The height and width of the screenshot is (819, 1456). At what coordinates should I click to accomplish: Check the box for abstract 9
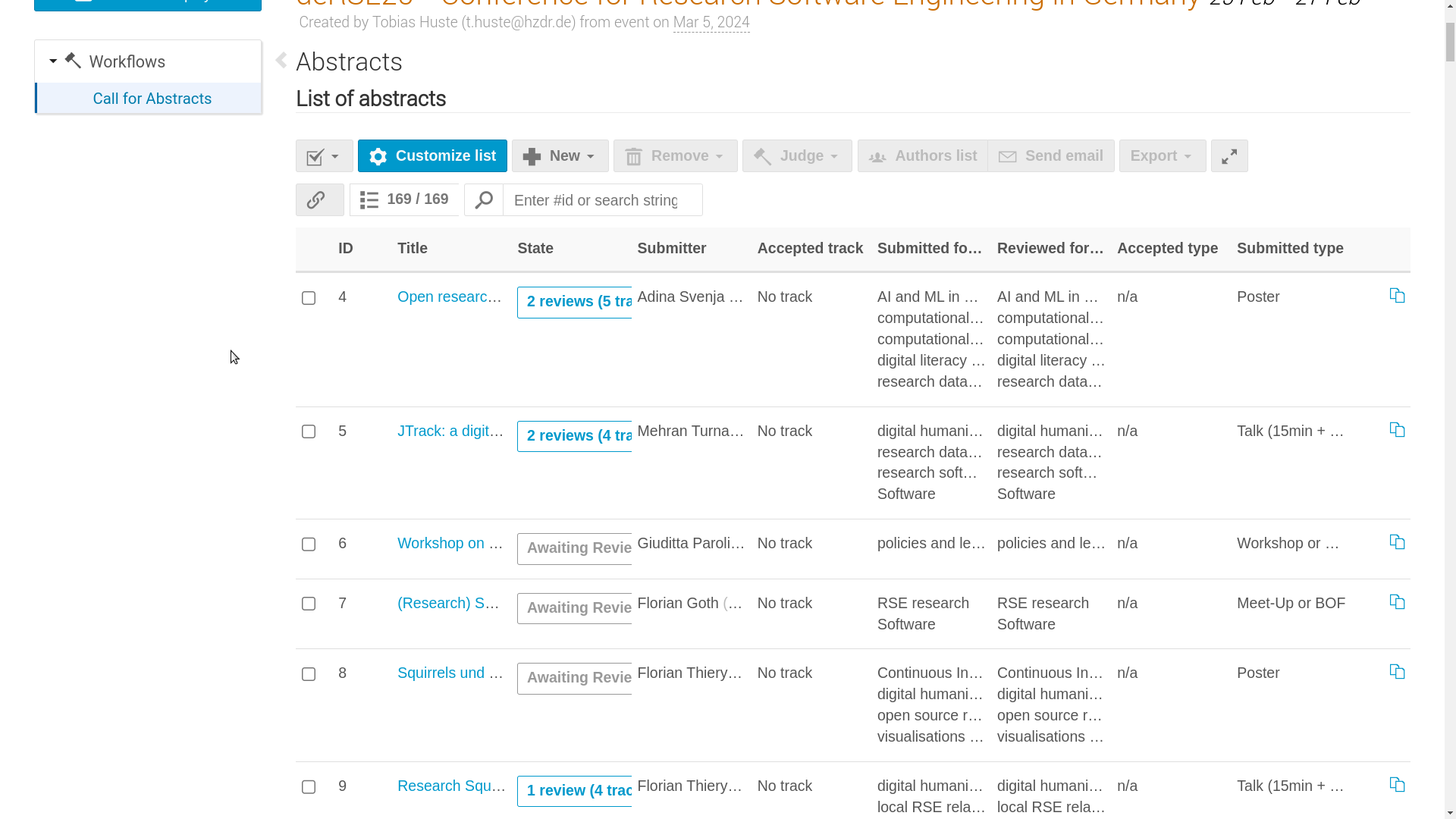tap(309, 787)
